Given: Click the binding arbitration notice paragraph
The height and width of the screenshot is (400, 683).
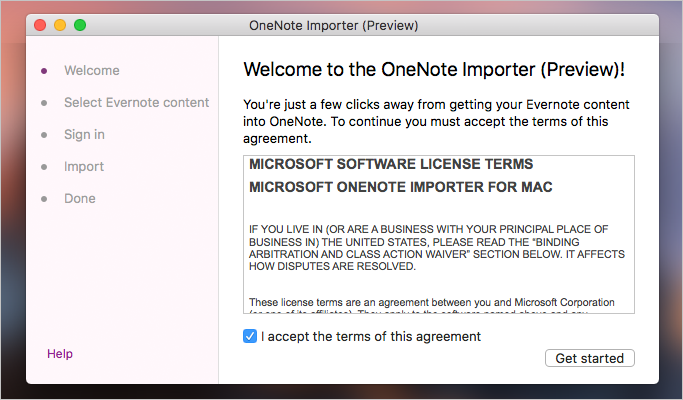Looking at the screenshot, I should pos(436,248).
